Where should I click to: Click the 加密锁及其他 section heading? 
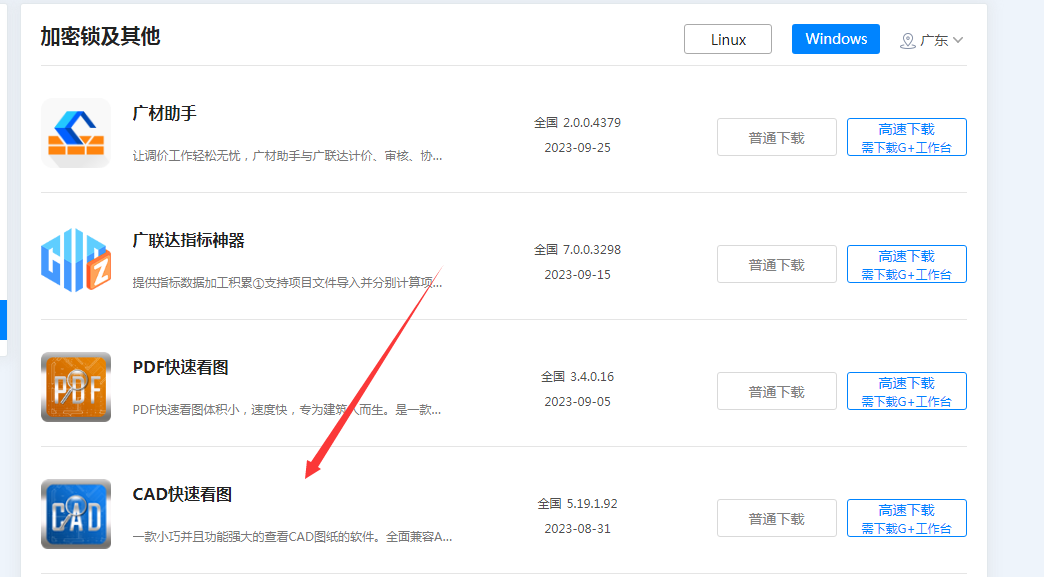[100, 37]
